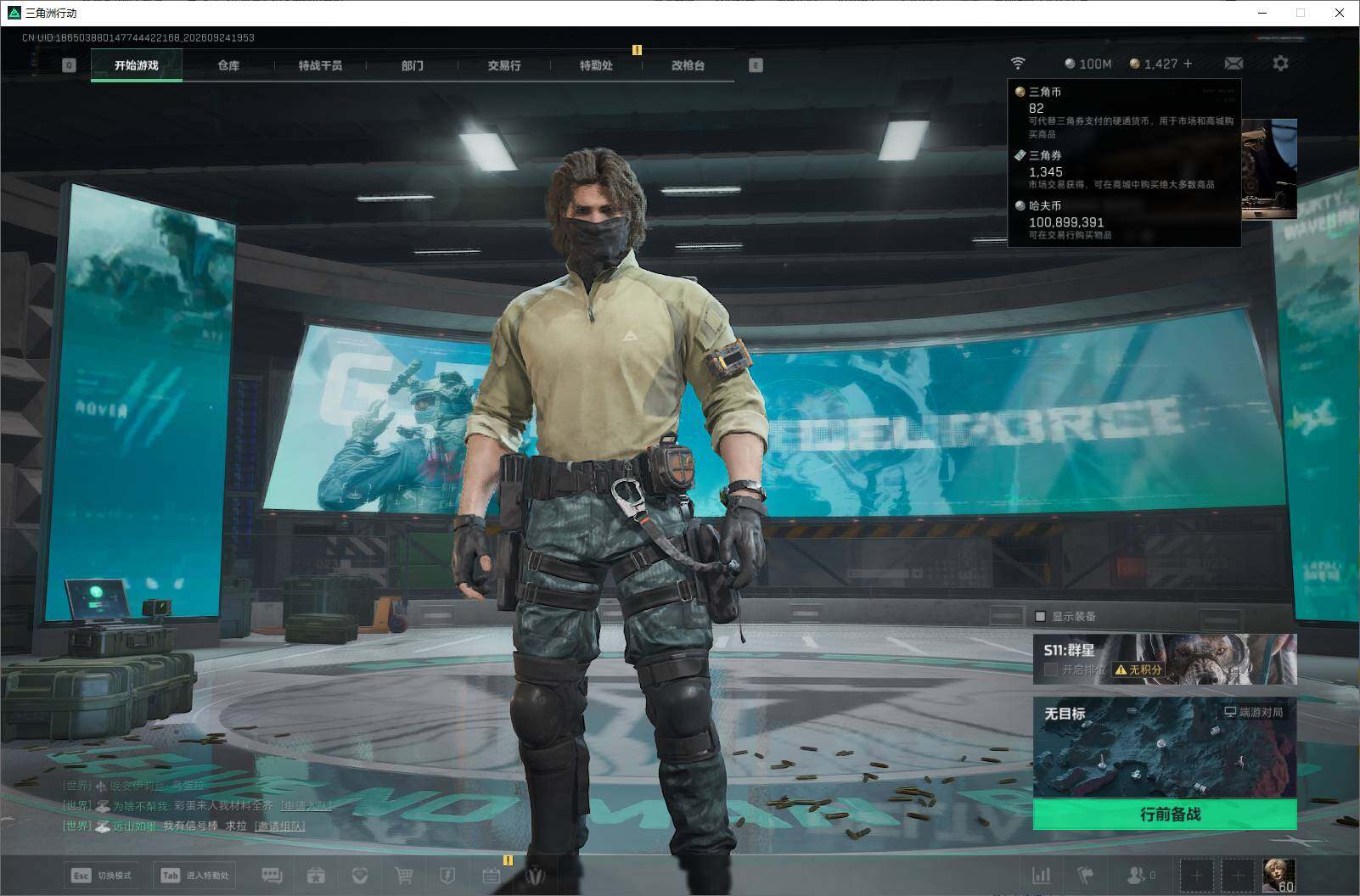1360x896 pixels.
Task: Open the starred gift box icon
Action: (x=316, y=875)
